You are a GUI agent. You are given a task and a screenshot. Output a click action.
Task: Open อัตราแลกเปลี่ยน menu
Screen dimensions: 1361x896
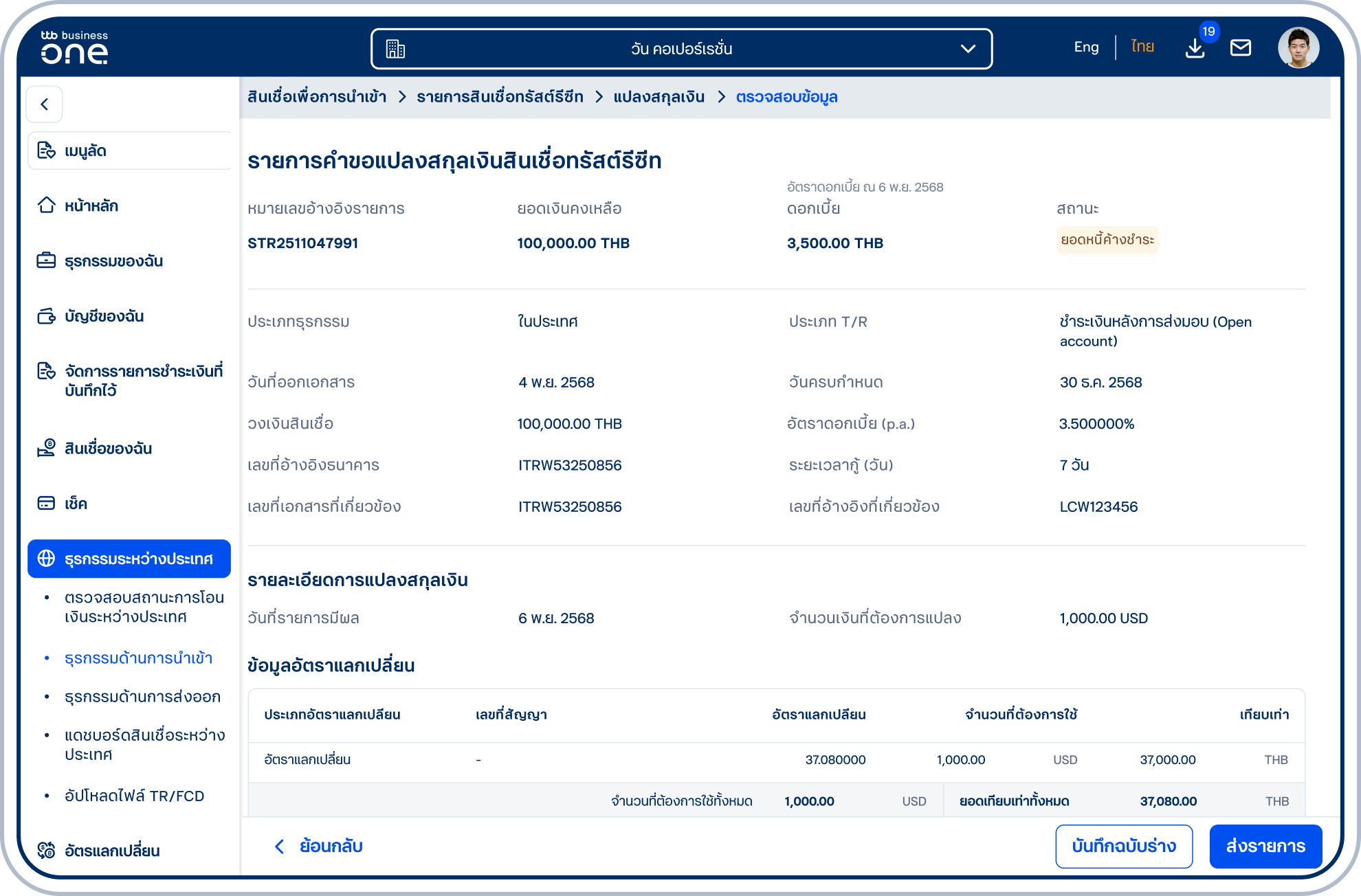coord(111,851)
